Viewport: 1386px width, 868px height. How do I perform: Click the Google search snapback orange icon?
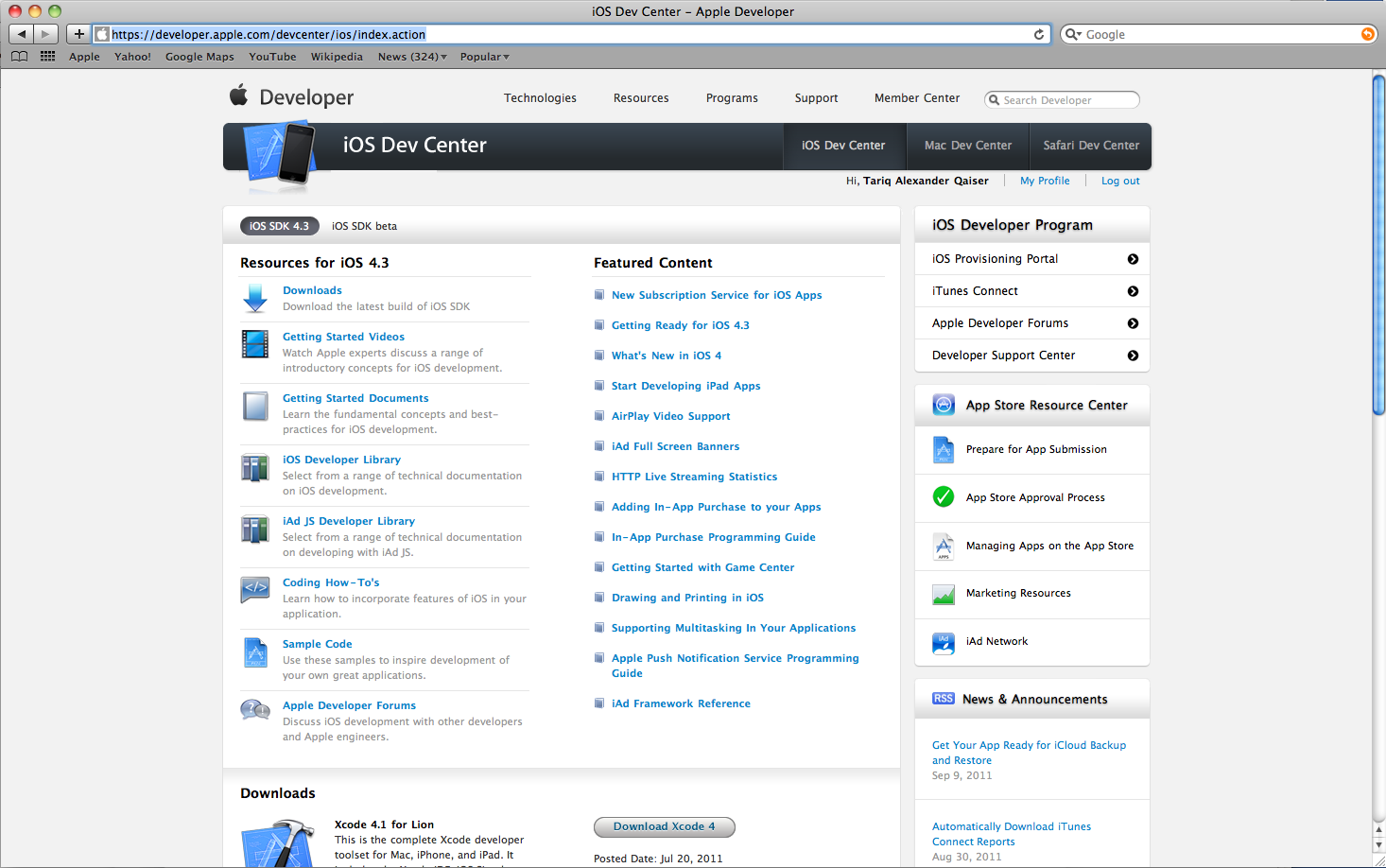pos(1367,34)
